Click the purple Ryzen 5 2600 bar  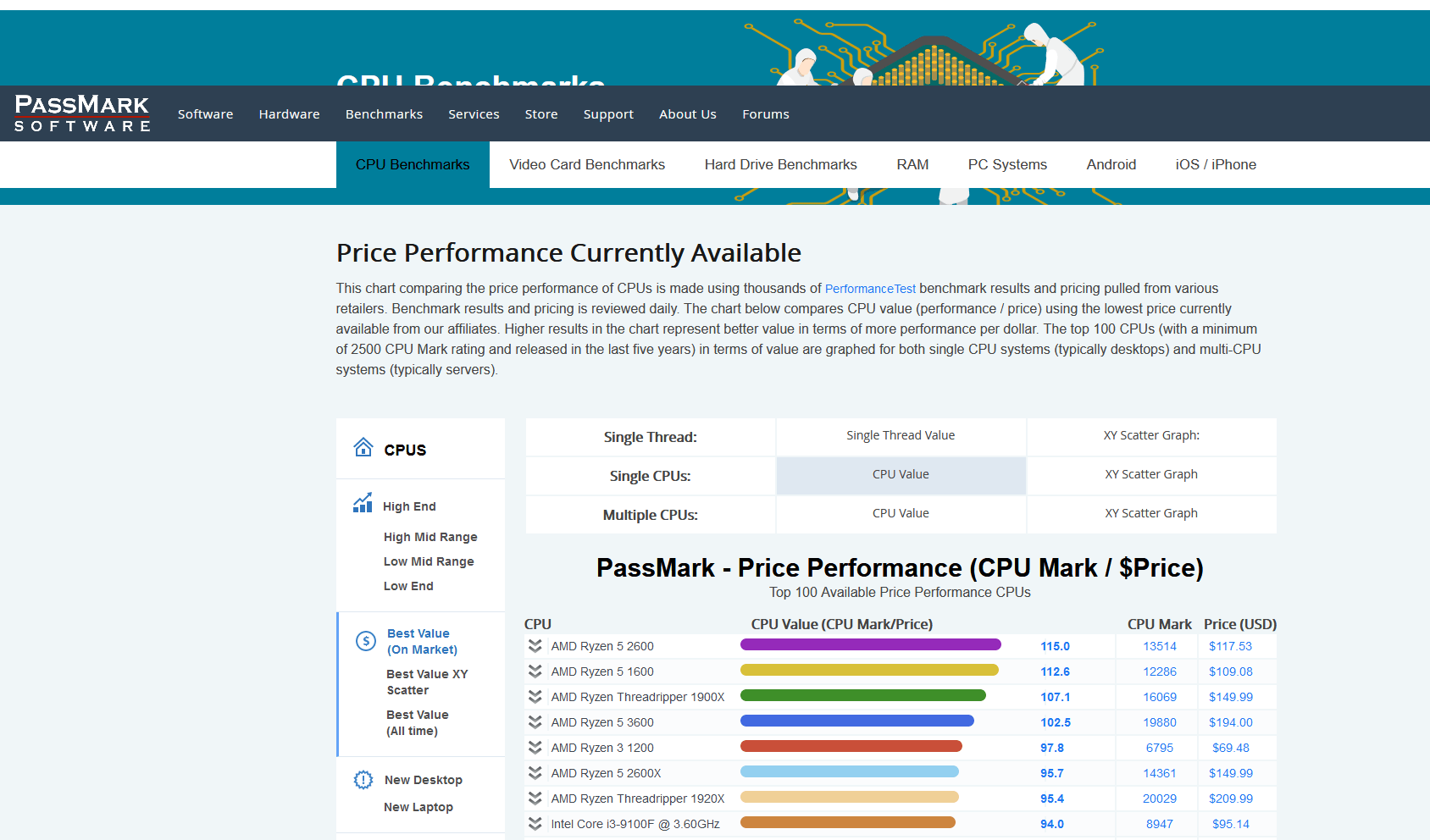(871, 644)
